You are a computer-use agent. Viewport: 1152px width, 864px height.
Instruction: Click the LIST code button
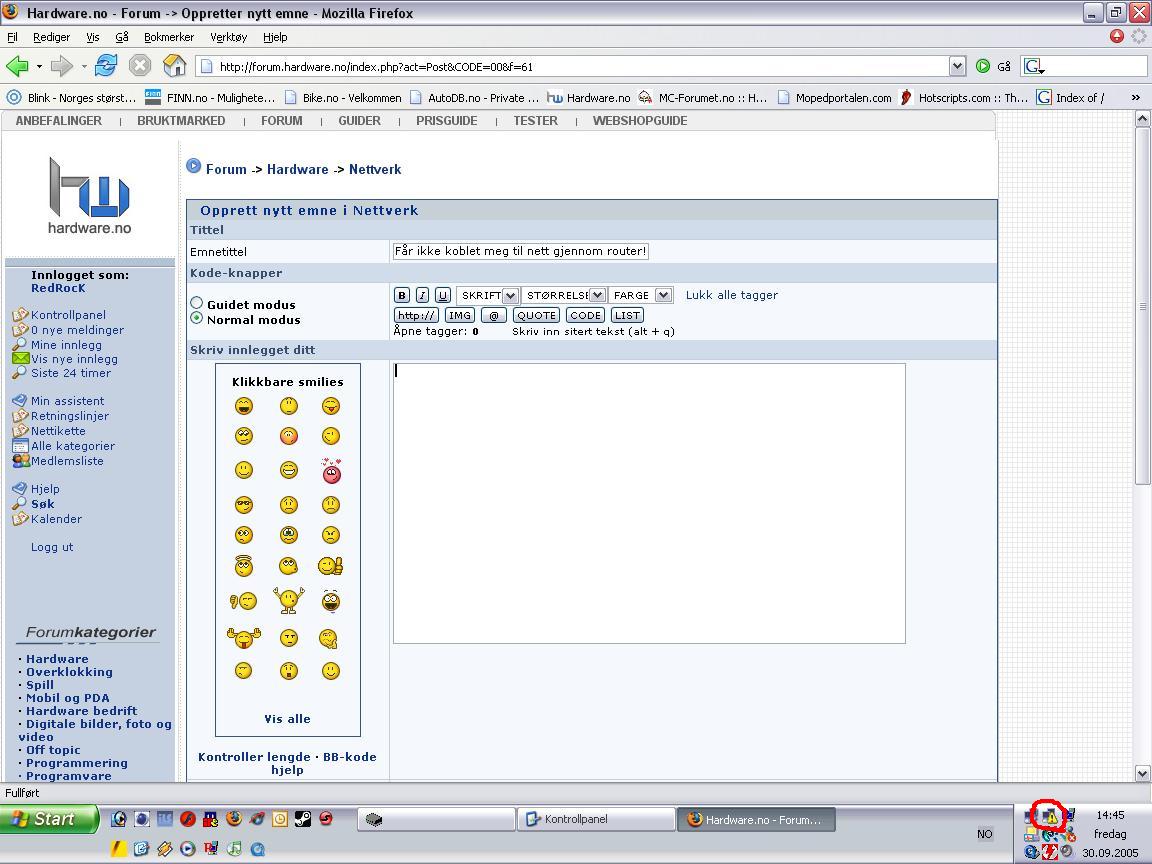[x=627, y=315]
